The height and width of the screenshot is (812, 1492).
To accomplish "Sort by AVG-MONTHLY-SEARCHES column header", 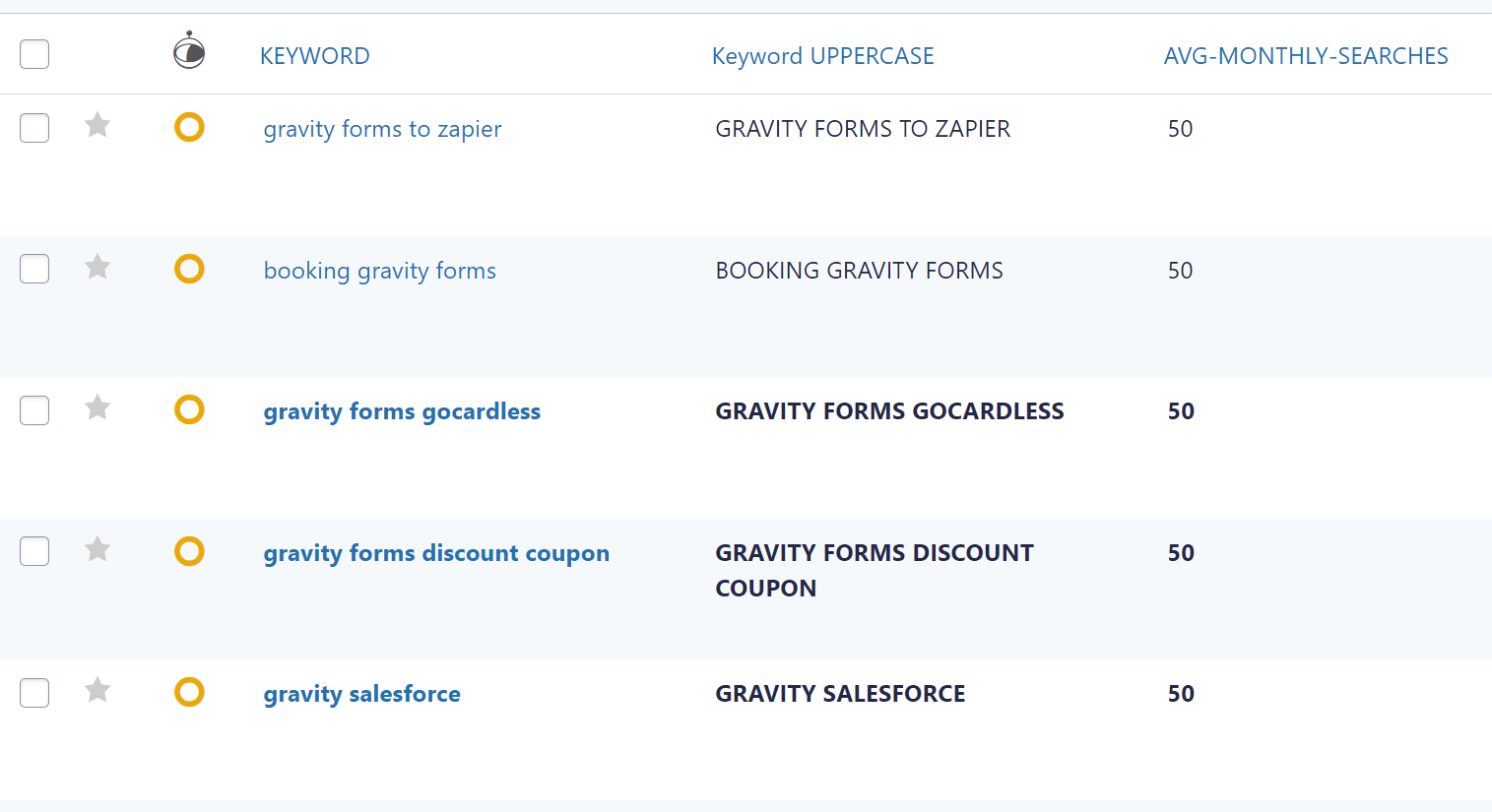I will point(1306,55).
